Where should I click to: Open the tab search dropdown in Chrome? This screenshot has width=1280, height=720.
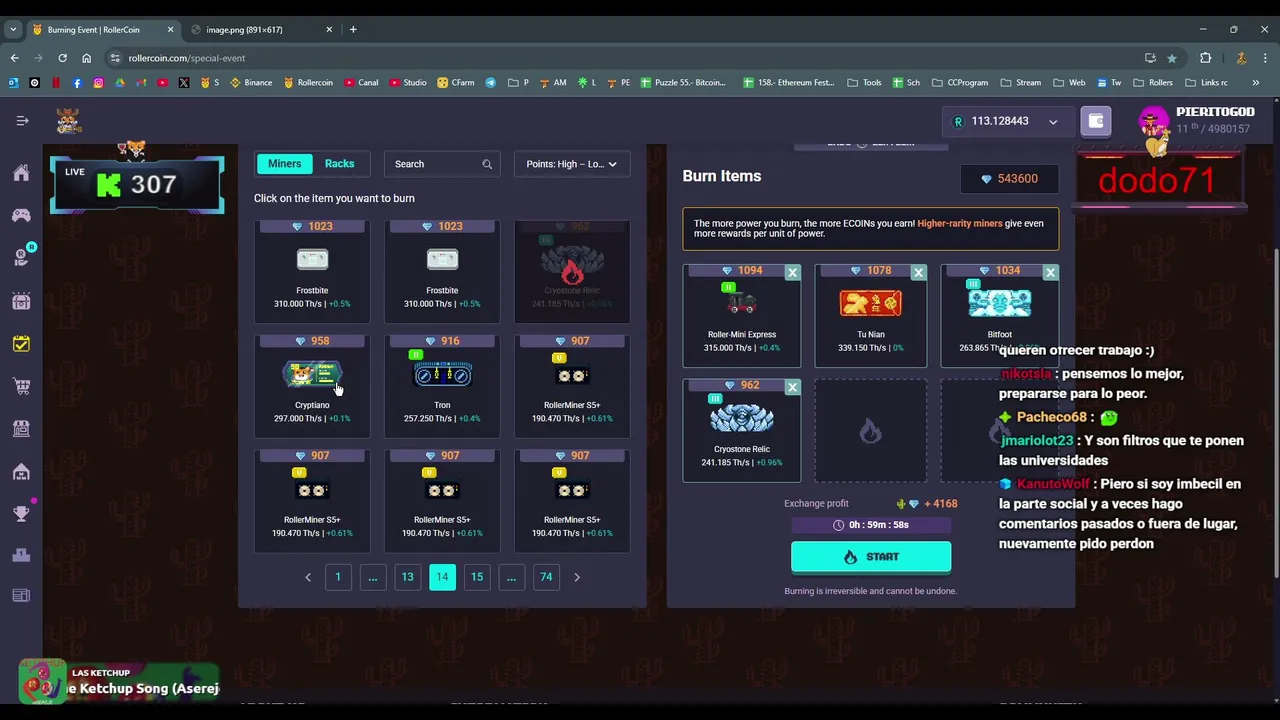coord(13,29)
